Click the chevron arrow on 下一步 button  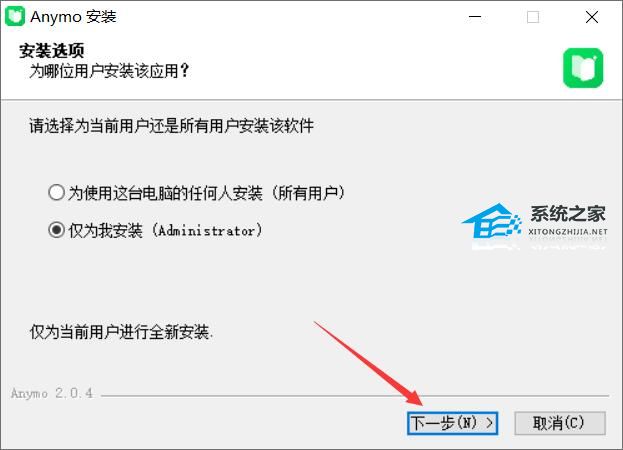click(x=490, y=423)
